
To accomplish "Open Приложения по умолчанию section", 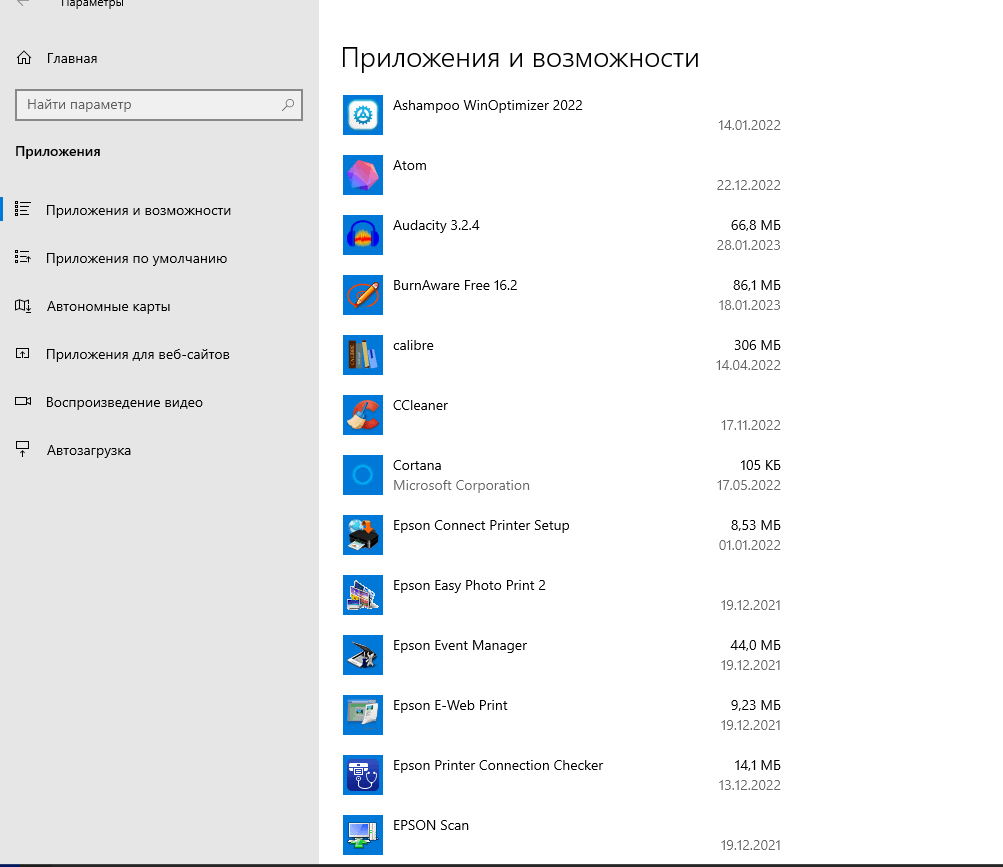I will [136, 259].
